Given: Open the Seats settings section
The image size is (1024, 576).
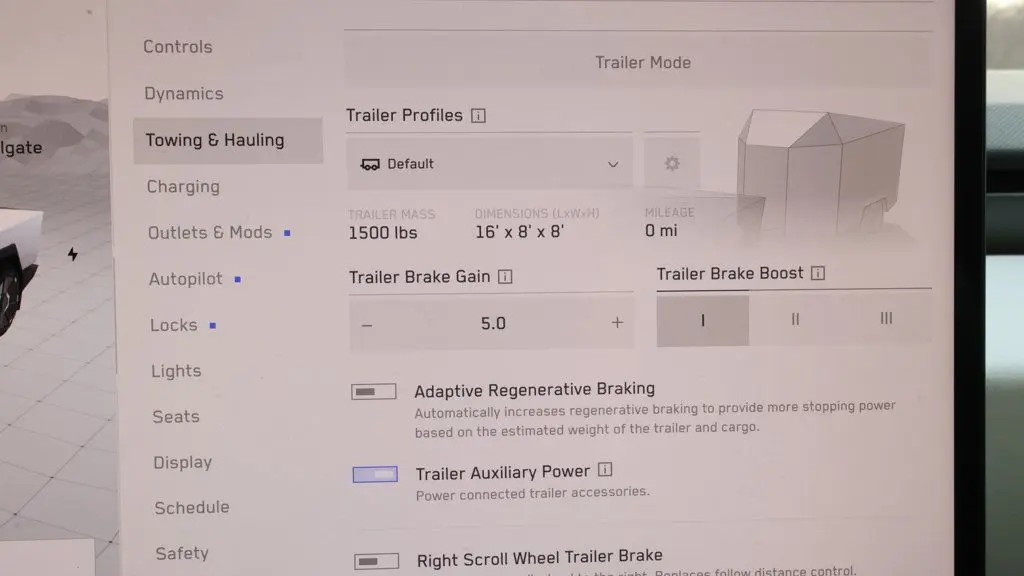Looking at the screenshot, I should 176,417.
